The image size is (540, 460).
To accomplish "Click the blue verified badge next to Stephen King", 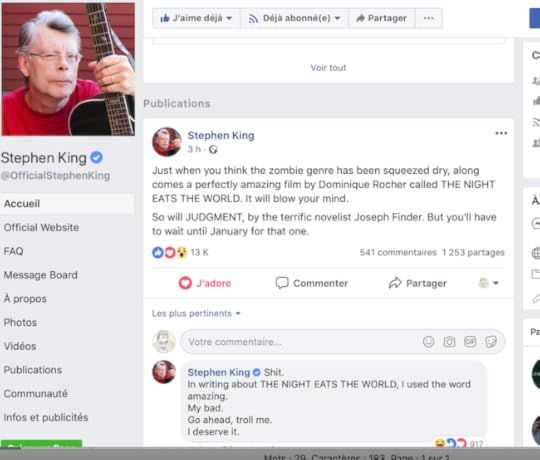I will click(x=96, y=158).
